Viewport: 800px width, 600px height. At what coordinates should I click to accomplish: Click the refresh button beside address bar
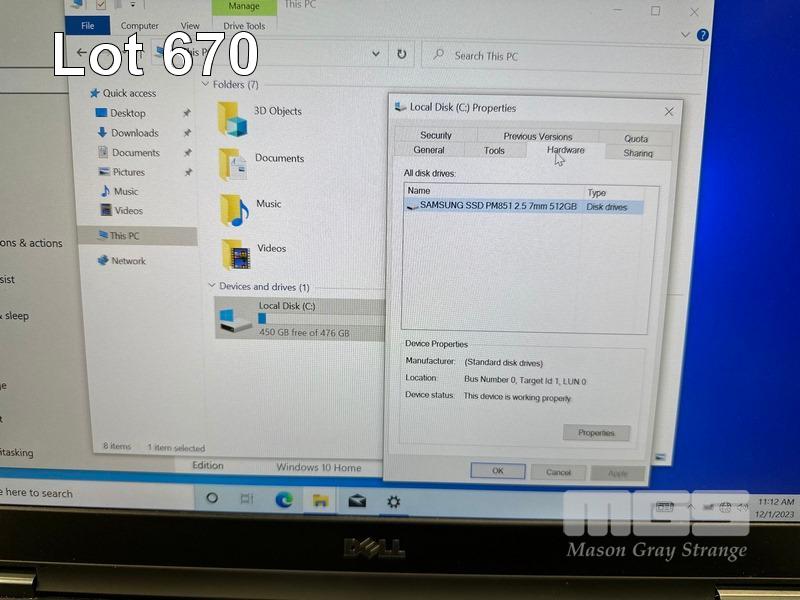[x=401, y=55]
